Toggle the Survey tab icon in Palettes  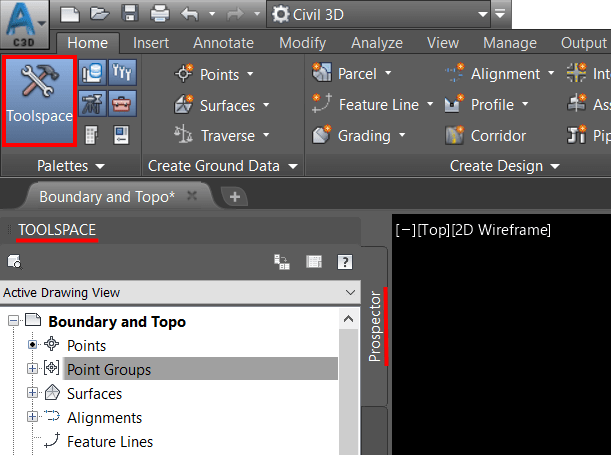coord(92,104)
